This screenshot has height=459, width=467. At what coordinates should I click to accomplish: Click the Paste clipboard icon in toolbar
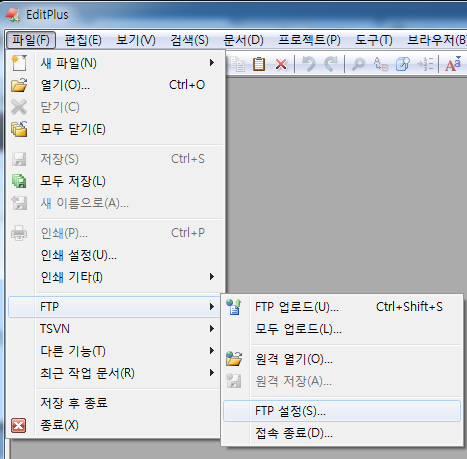[259, 64]
